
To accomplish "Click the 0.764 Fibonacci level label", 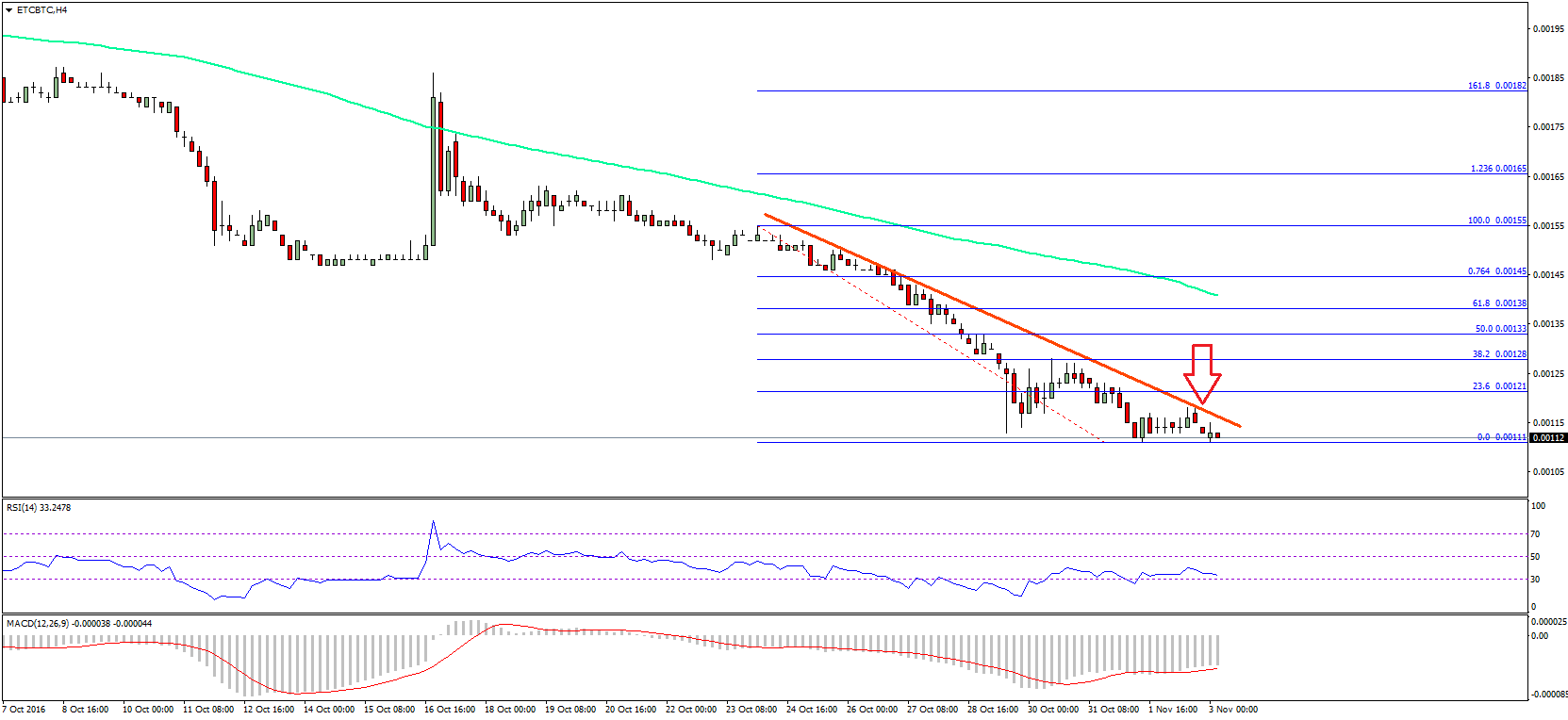I will point(1496,271).
